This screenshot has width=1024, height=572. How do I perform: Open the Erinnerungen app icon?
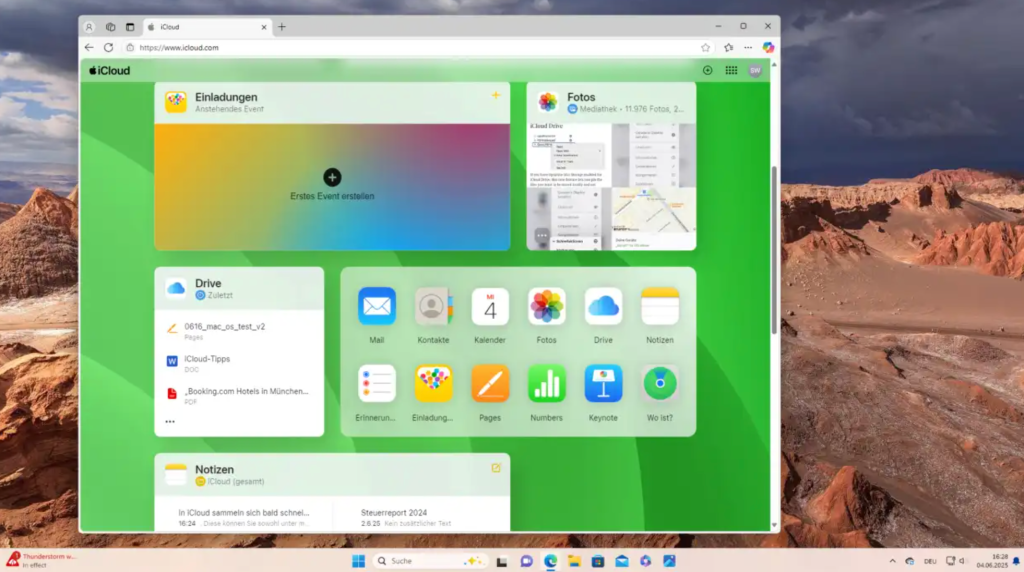click(377, 383)
